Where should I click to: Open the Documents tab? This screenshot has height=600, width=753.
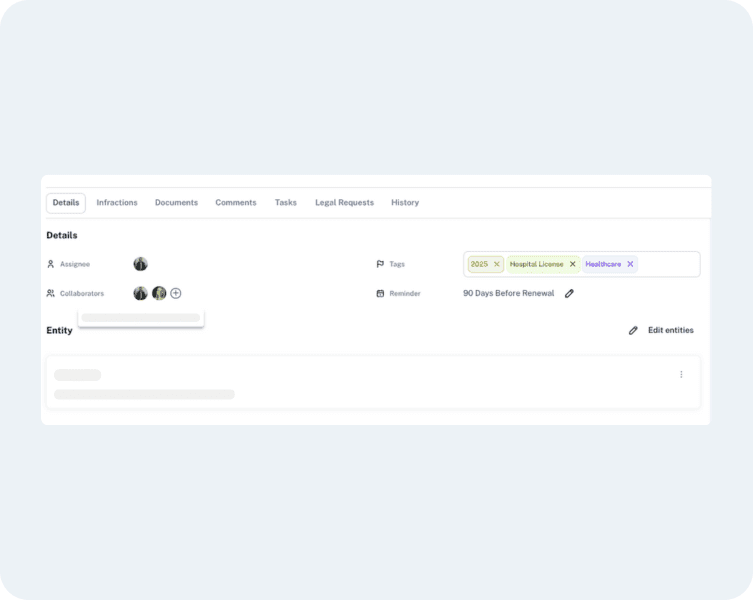point(176,203)
